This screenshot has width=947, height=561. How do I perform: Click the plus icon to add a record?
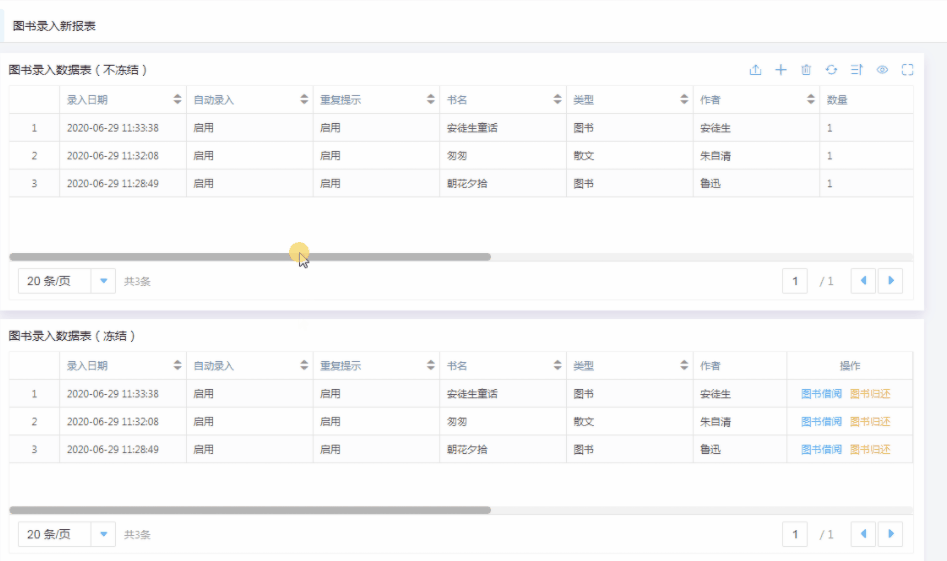point(781,70)
